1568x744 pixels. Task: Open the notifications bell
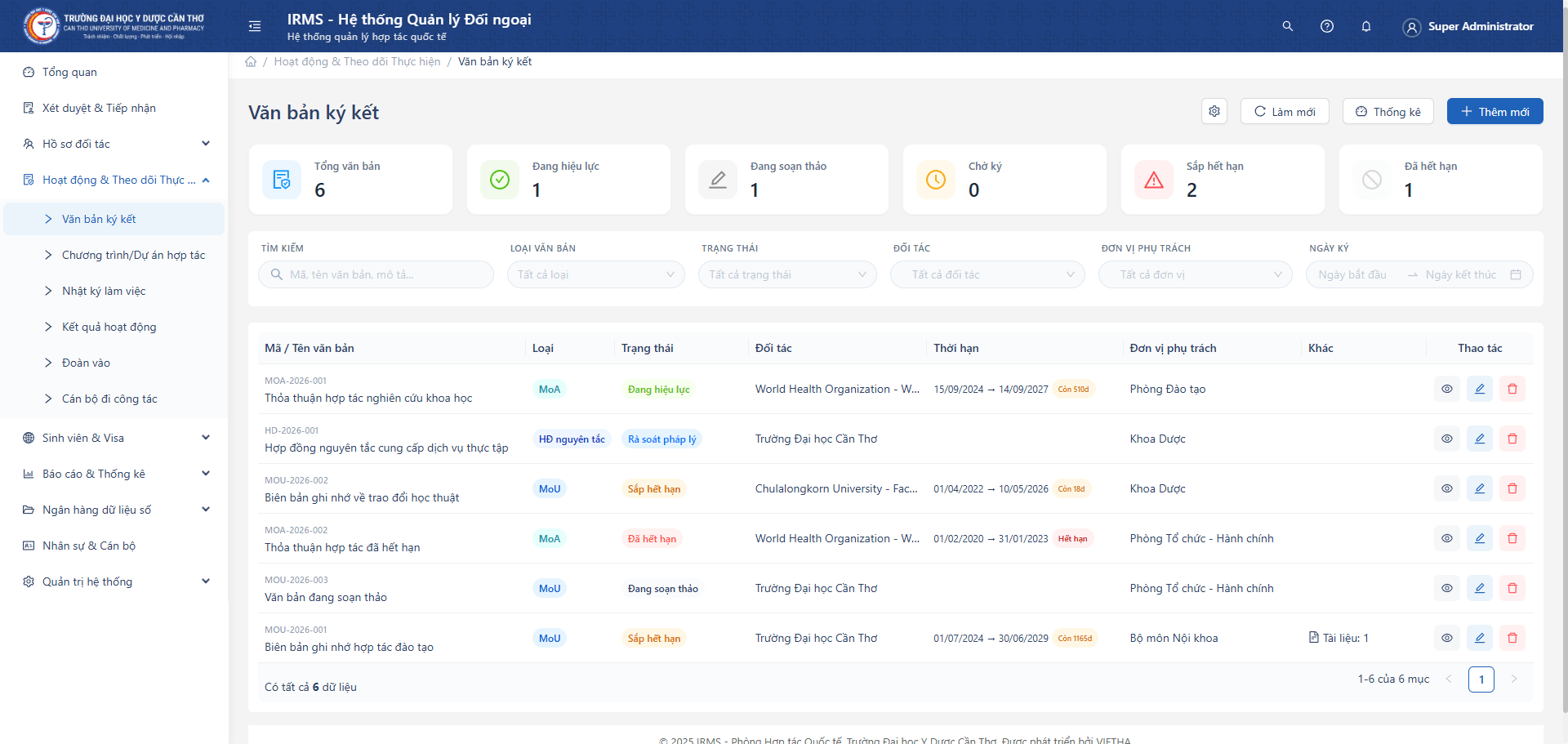tap(1366, 26)
